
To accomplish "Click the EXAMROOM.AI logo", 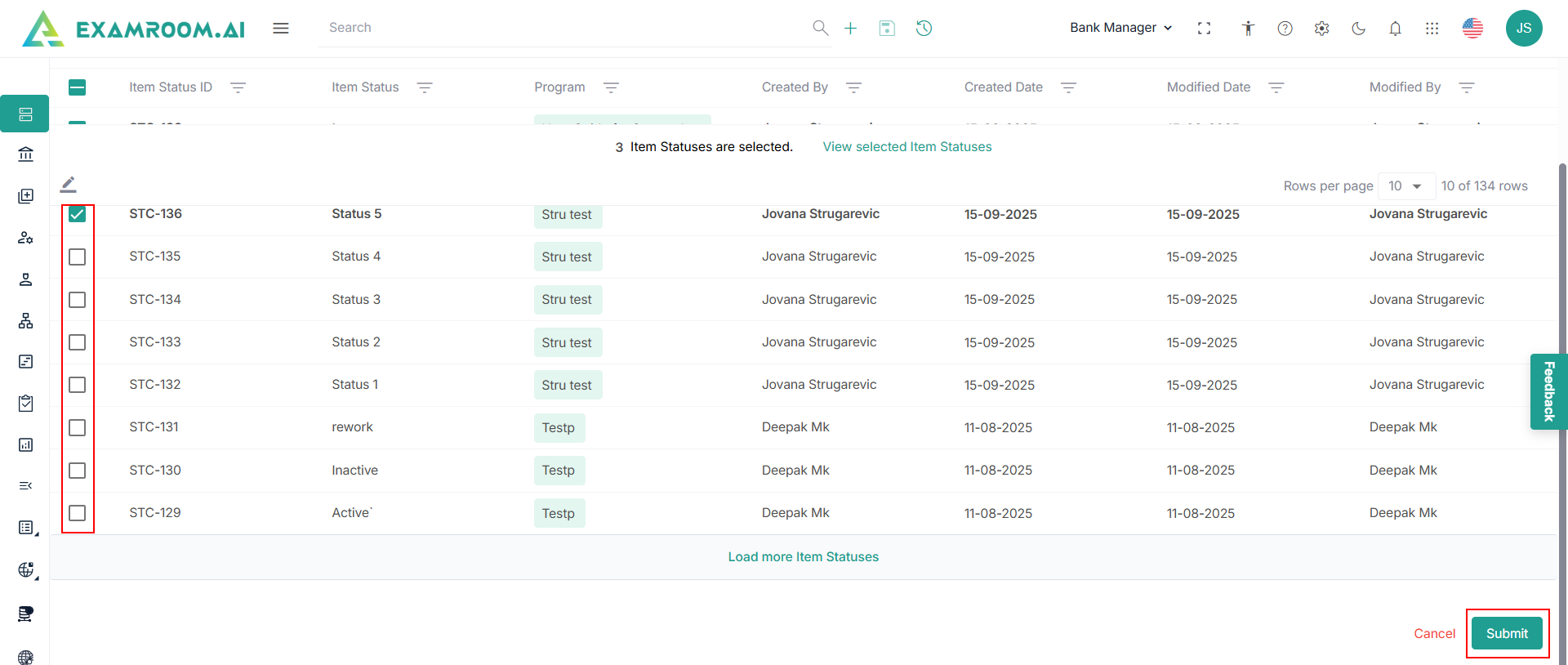I will (134, 29).
